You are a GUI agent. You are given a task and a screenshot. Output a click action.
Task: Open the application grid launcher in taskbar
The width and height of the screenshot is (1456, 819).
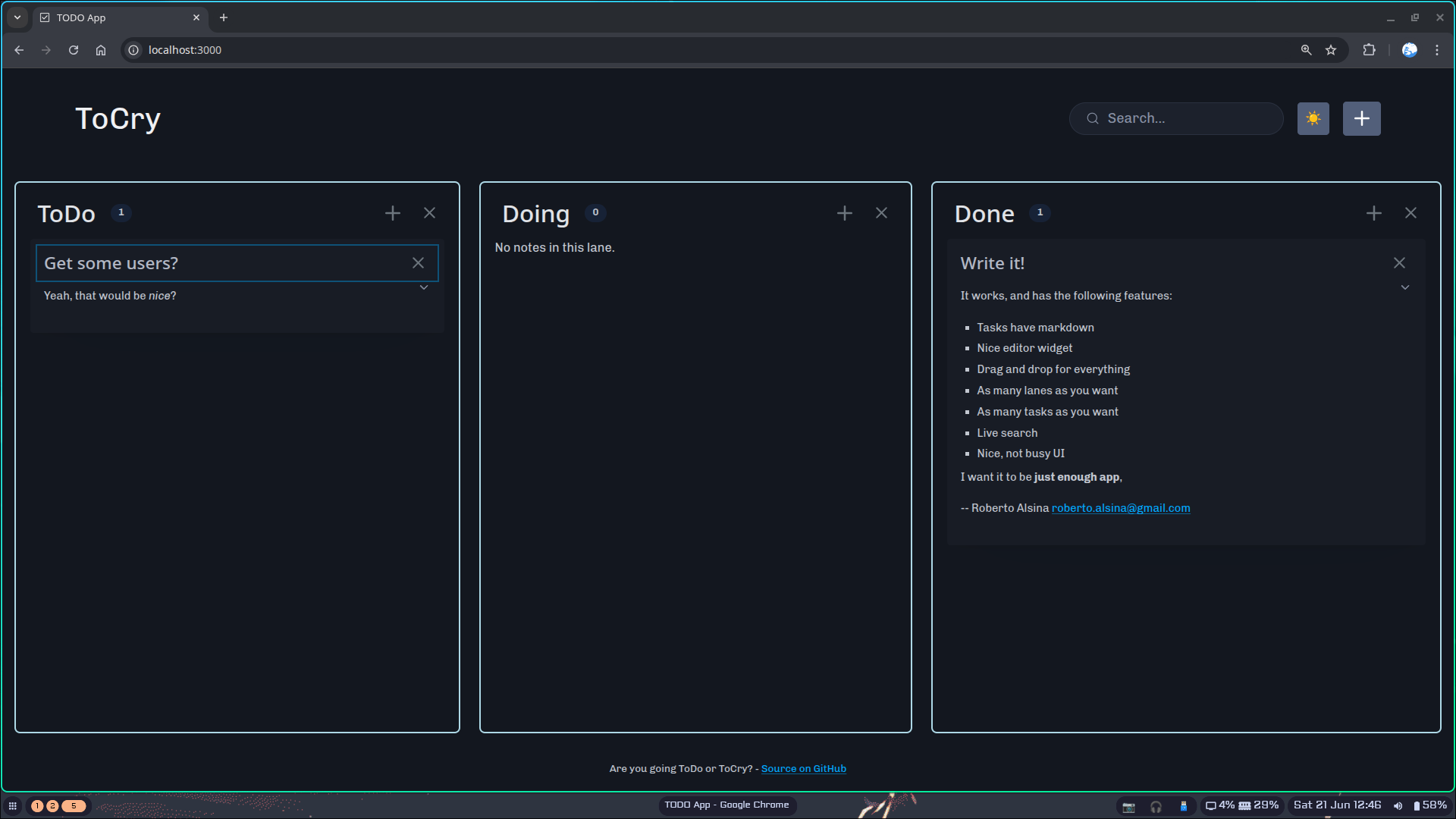(x=13, y=806)
